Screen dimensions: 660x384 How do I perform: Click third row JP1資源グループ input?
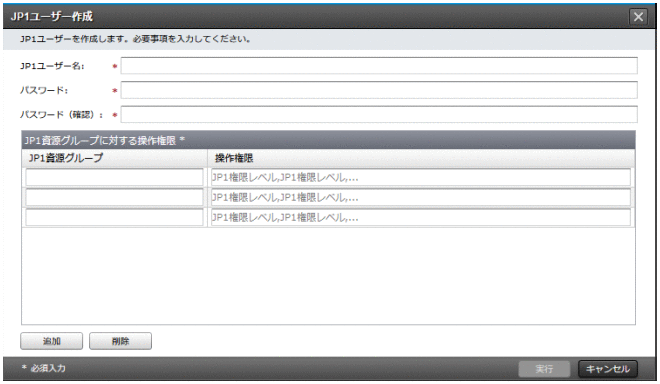114,218
